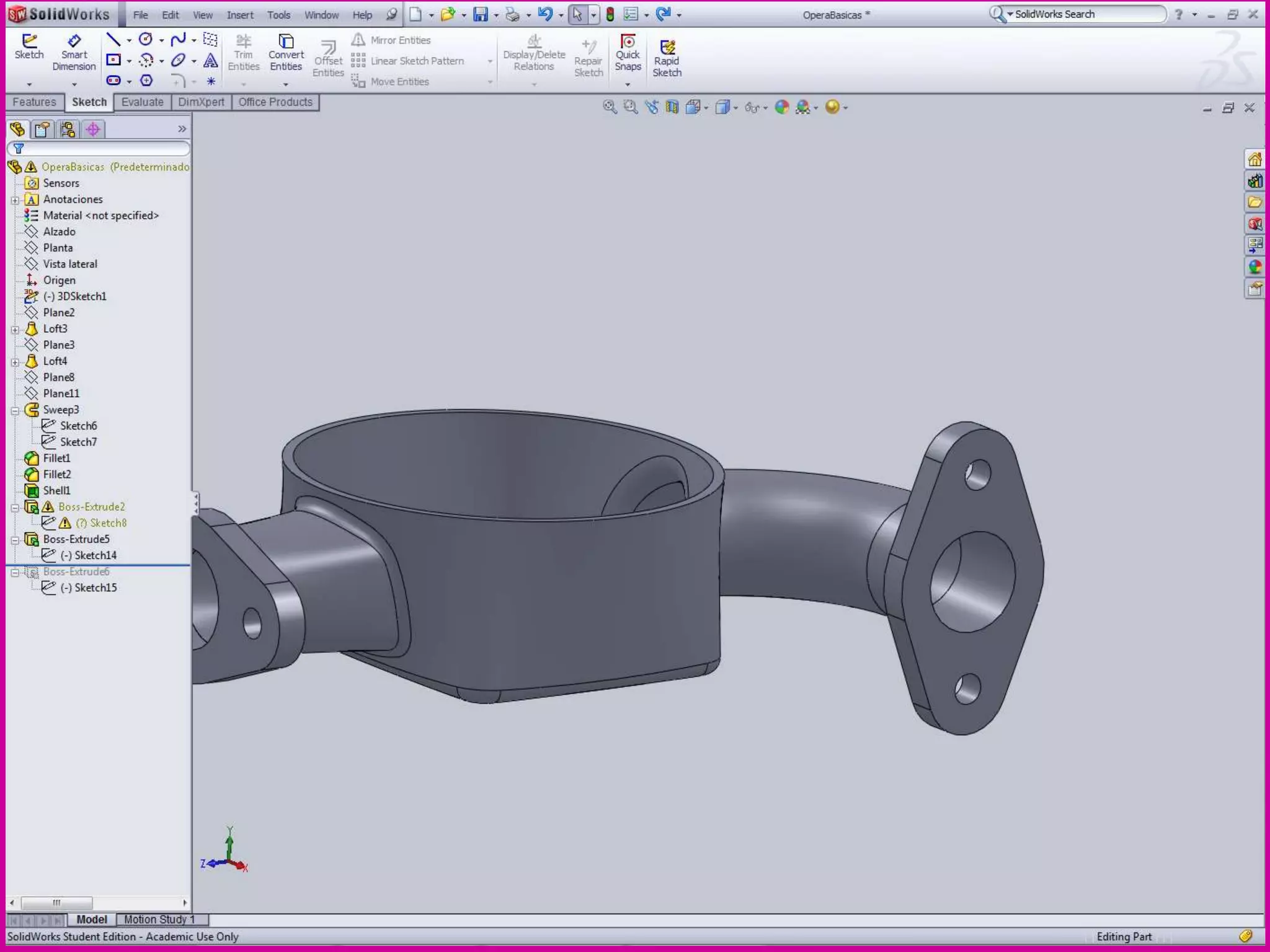The image size is (1270, 952).
Task: Click the Line sketch tool
Action: point(113,40)
